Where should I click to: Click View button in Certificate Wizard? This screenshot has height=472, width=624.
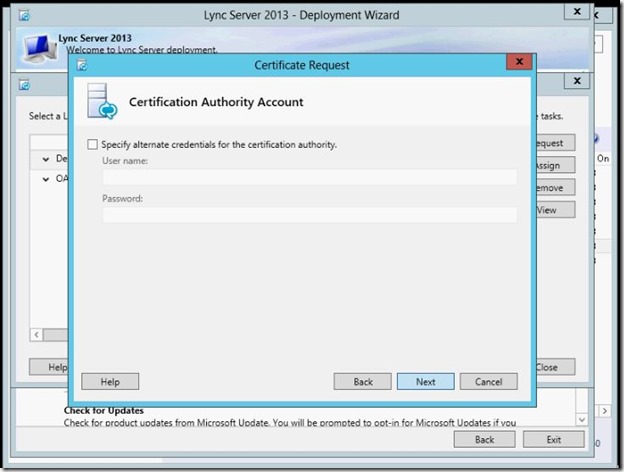(555, 210)
